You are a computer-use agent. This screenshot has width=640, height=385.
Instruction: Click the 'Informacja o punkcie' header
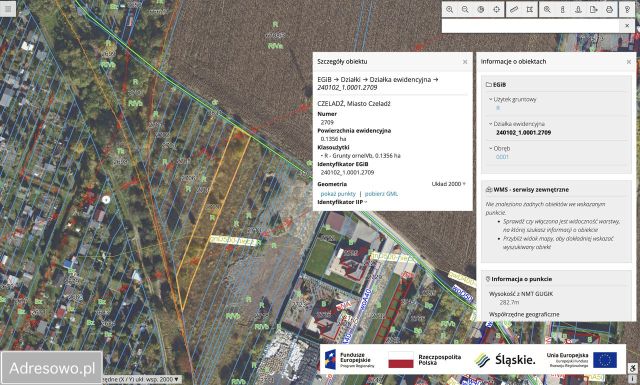pyautogui.click(x=518, y=279)
